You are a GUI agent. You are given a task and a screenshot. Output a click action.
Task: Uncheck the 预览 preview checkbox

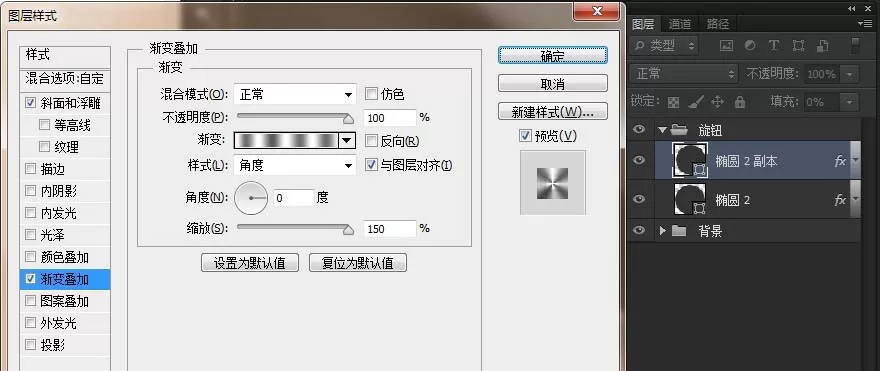tap(525, 135)
